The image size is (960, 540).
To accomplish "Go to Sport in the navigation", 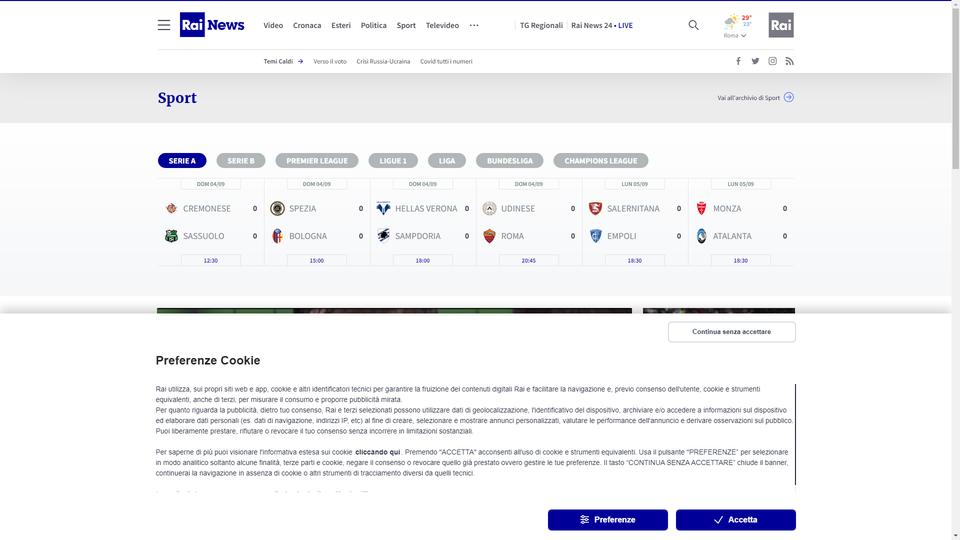I will [406, 25].
